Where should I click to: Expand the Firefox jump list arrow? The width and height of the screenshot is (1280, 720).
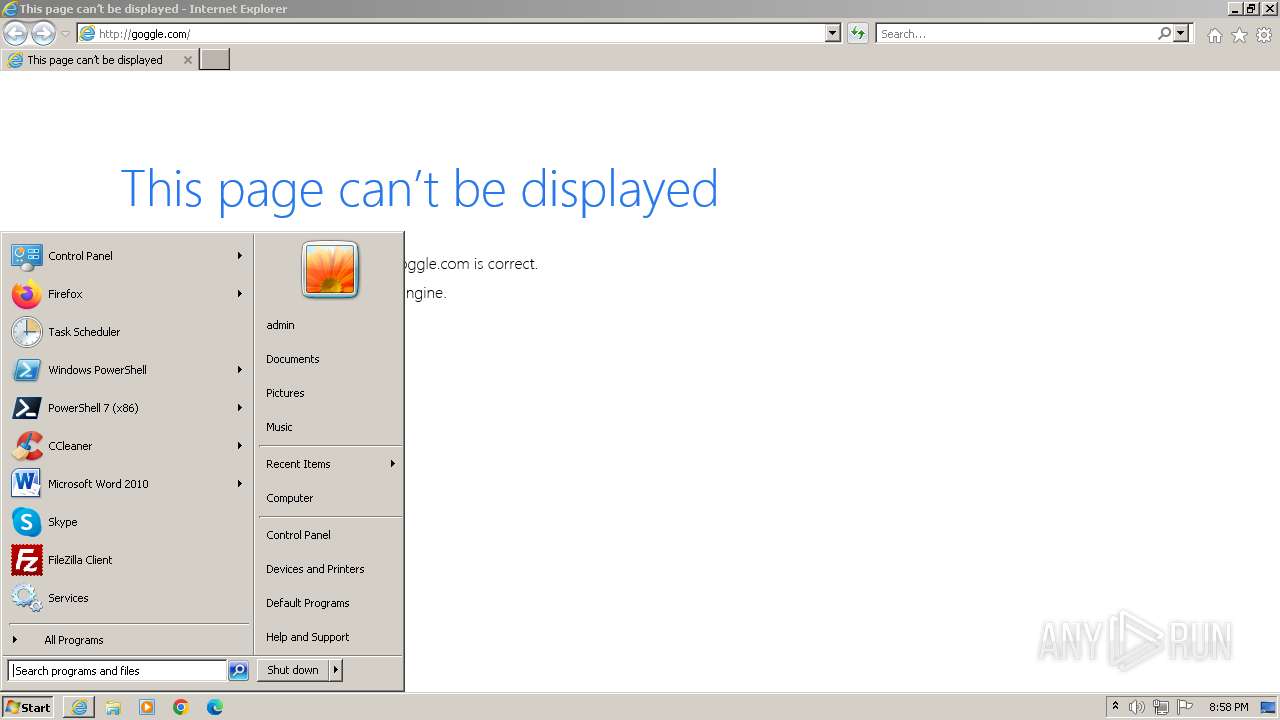pos(240,294)
